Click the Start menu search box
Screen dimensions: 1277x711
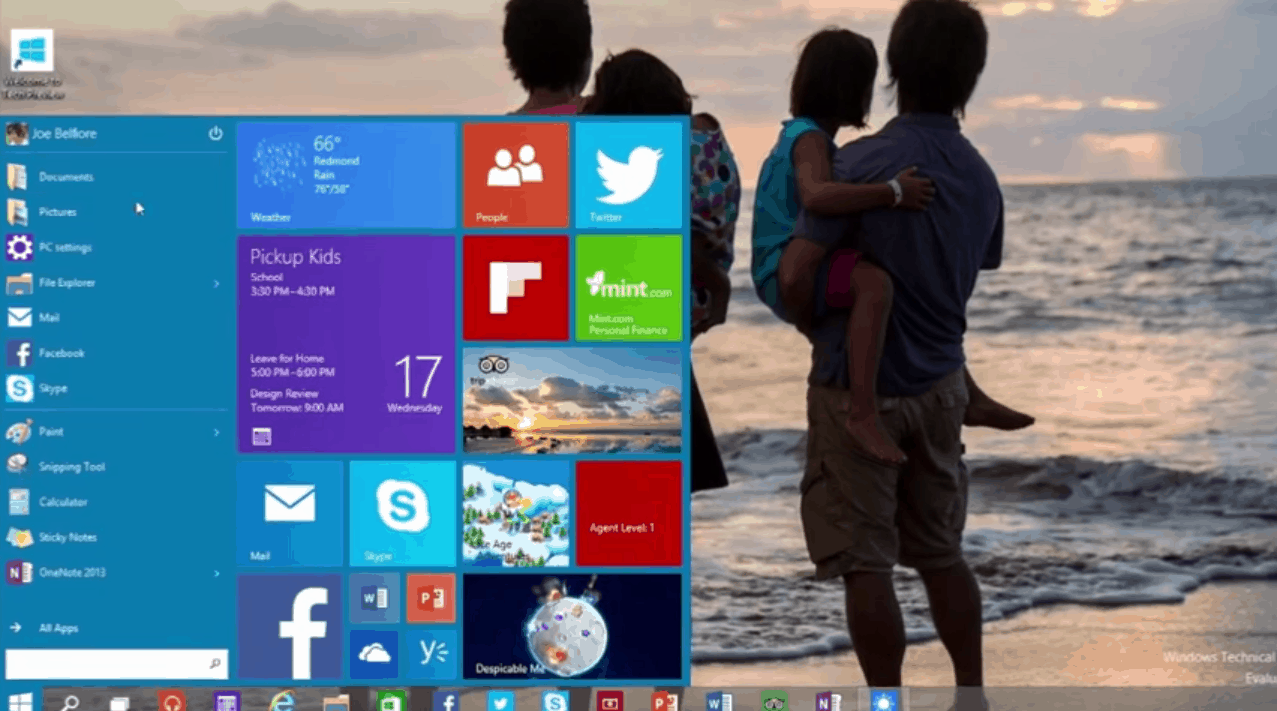(116, 664)
